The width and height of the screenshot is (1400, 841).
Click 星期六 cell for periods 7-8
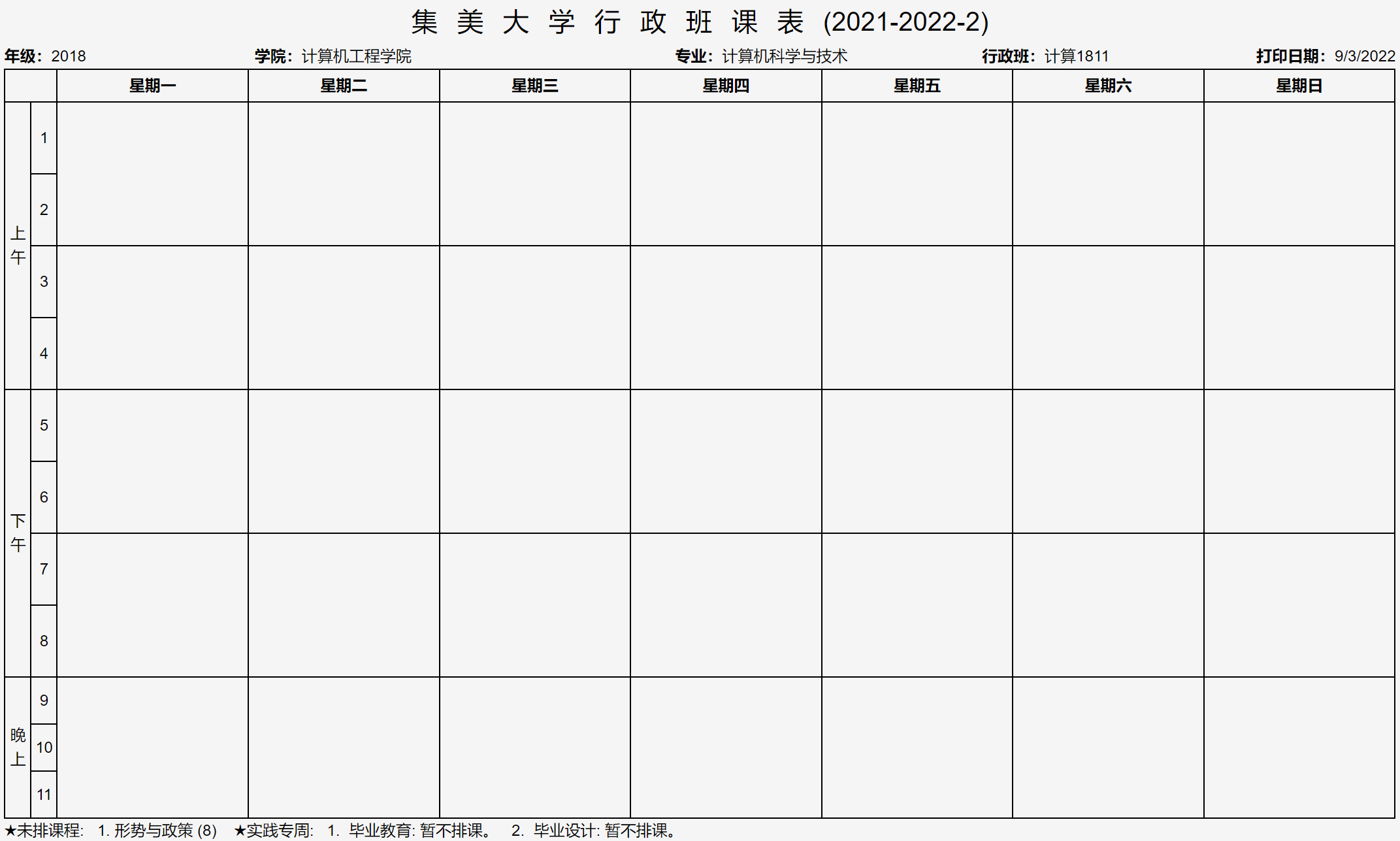(1108, 605)
